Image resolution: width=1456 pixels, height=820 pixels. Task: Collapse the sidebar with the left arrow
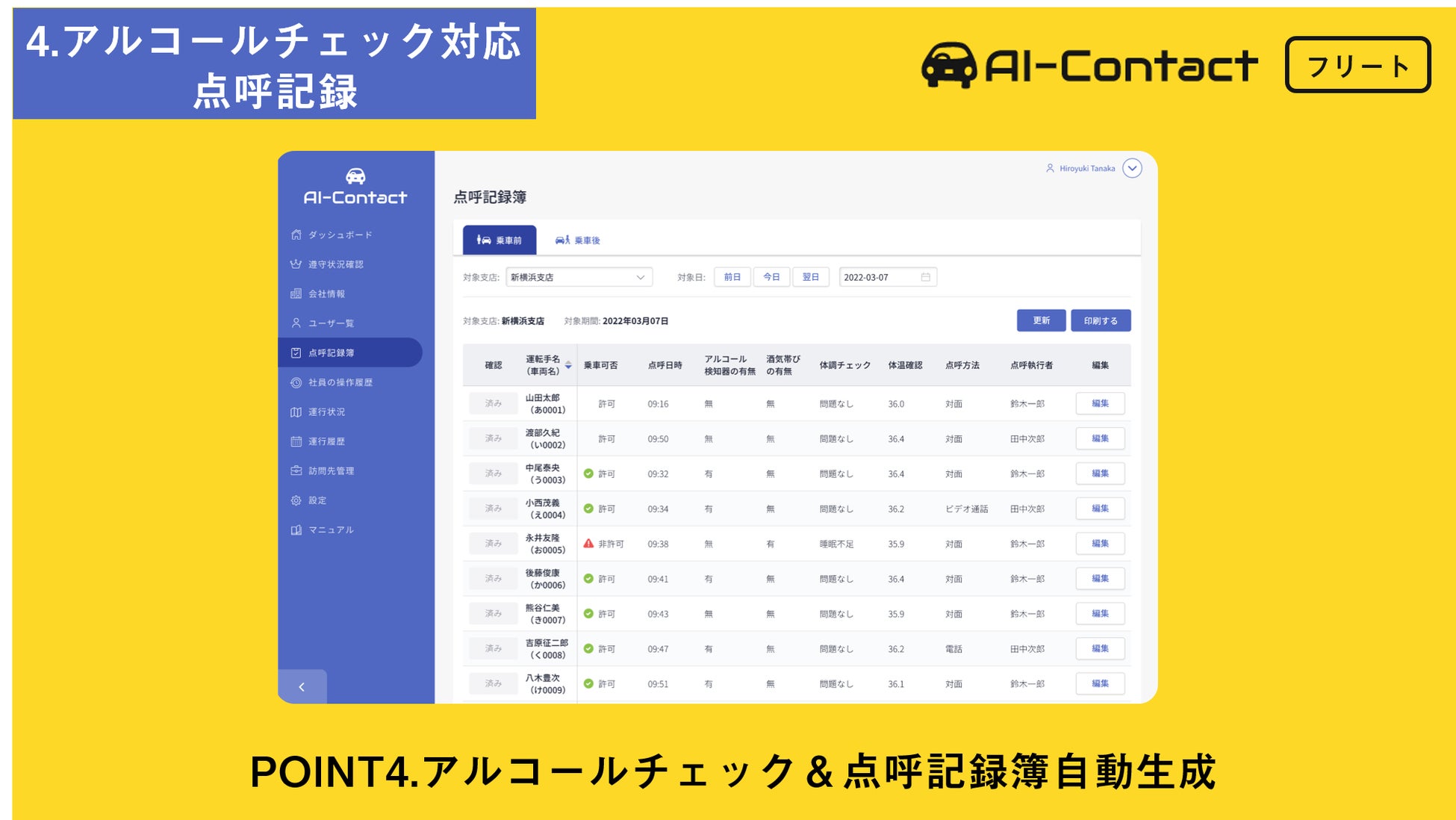pyautogui.click(x=302, y=687)
